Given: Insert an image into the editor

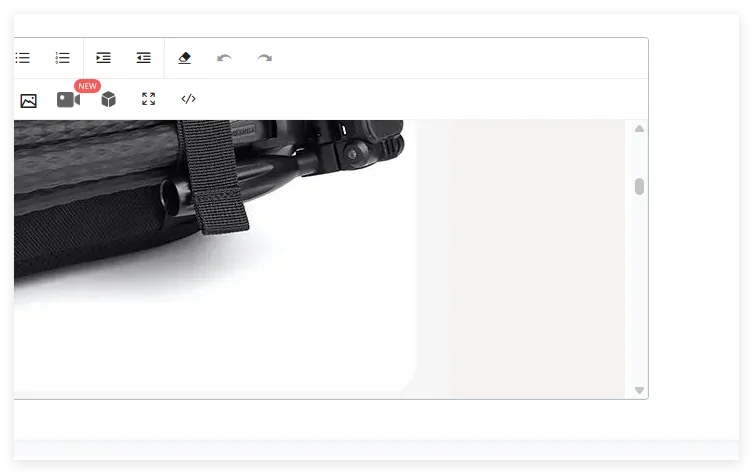Looking at the screenshot, I should pyautogui.click(x=28, y=101).
